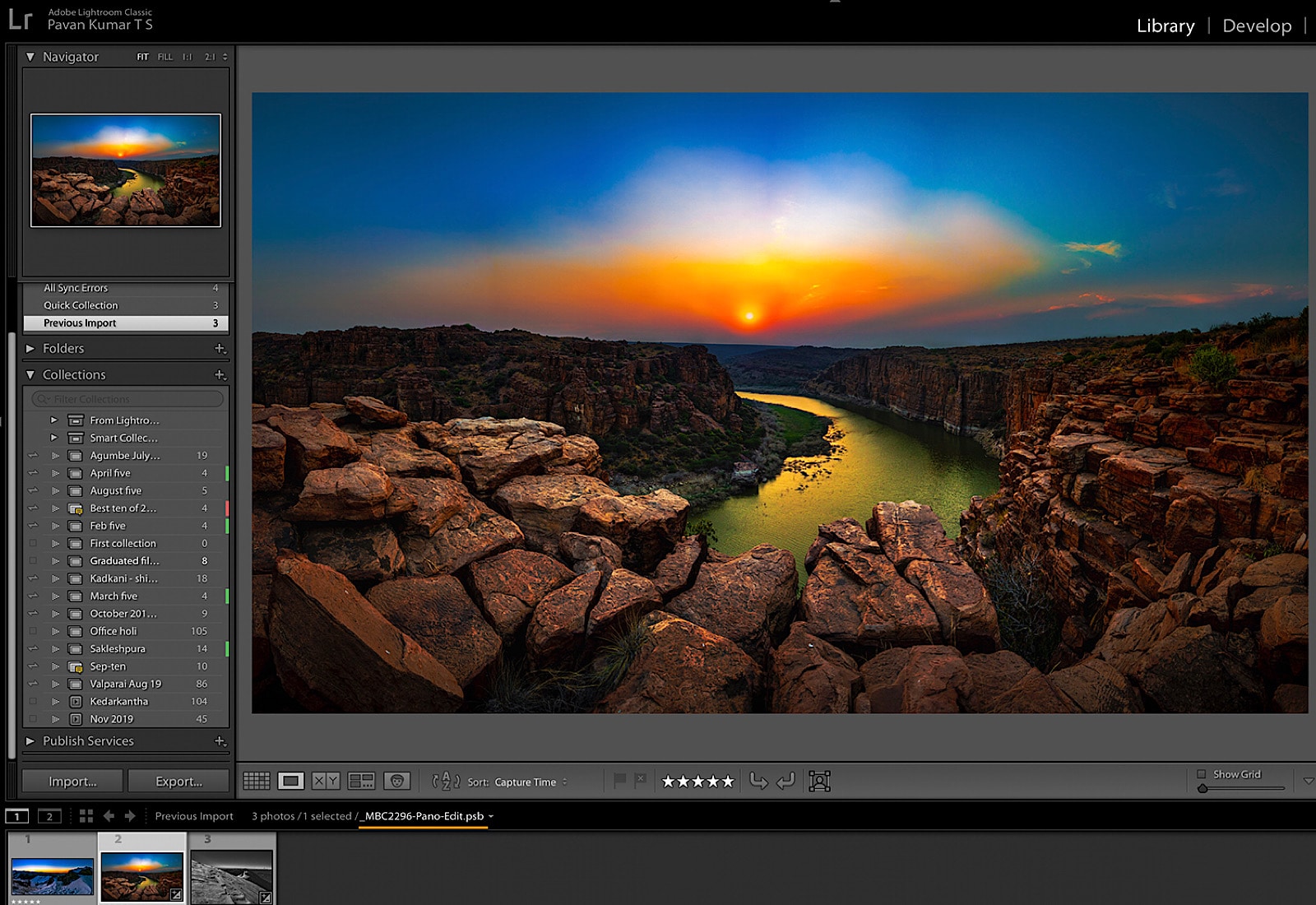Viewport: 1316px width, 905px height.
Task: Select main window display 1
Action: 17,816
